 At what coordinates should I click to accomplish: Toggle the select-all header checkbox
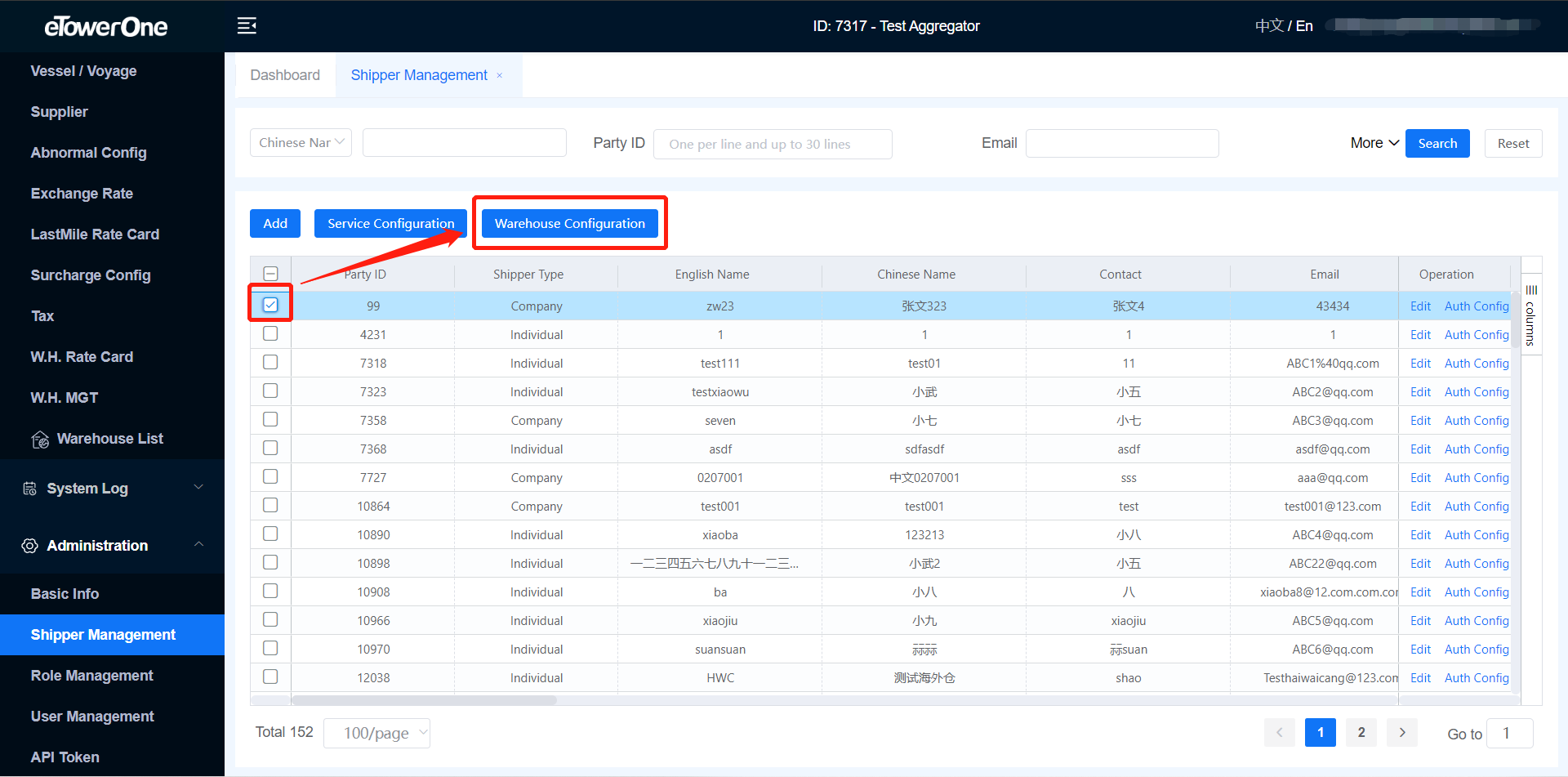pos(270,274)
